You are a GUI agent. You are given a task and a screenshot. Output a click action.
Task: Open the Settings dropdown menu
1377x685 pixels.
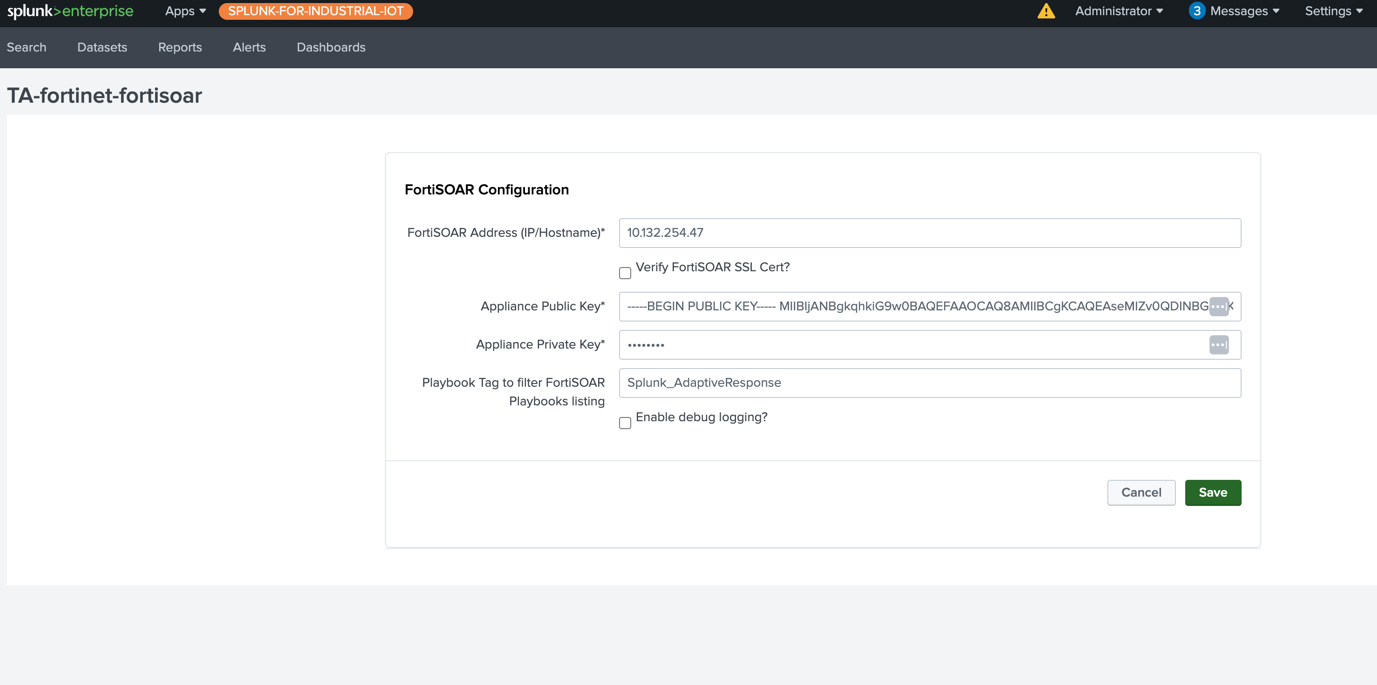1333,11
